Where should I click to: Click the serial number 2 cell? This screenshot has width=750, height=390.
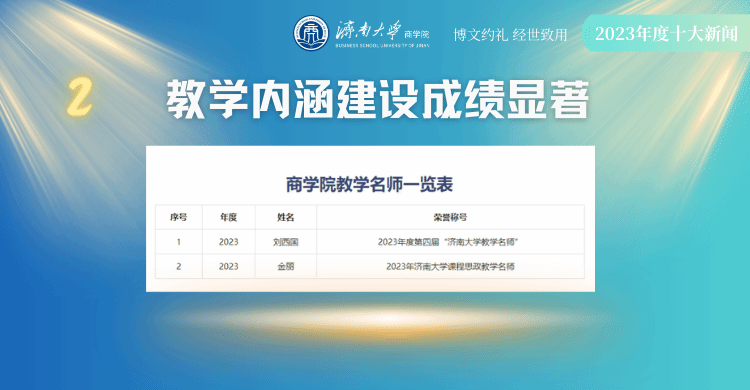click(178, 267)
